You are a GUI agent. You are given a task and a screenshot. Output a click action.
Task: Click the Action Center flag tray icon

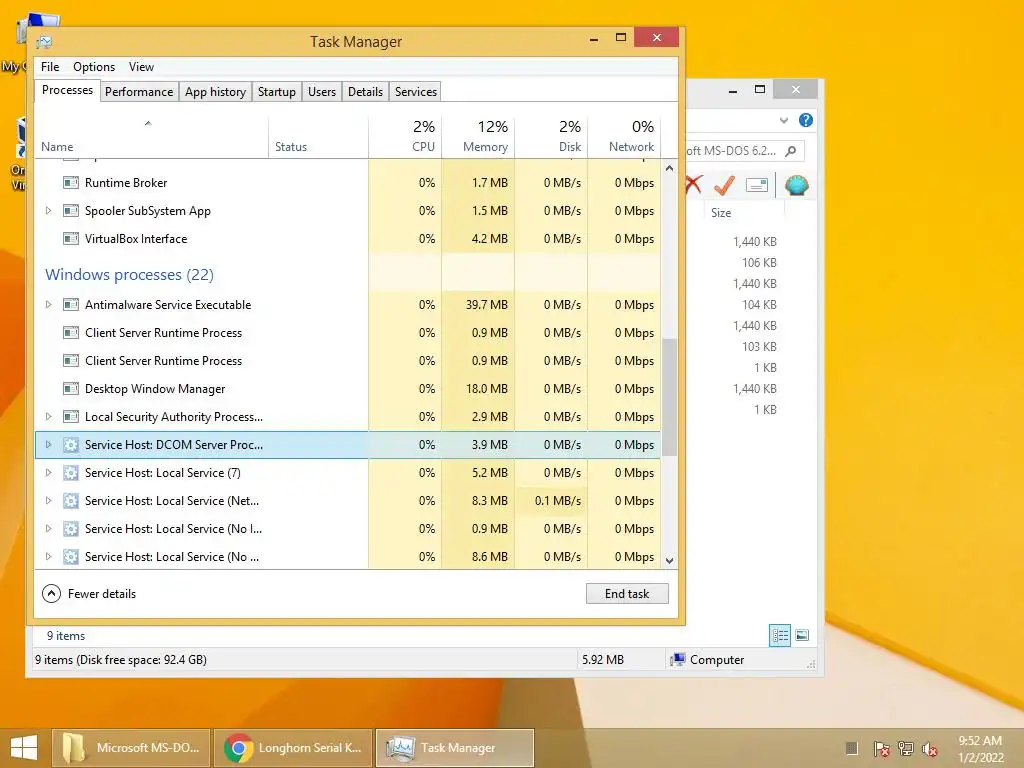click(x=881, y=748)
